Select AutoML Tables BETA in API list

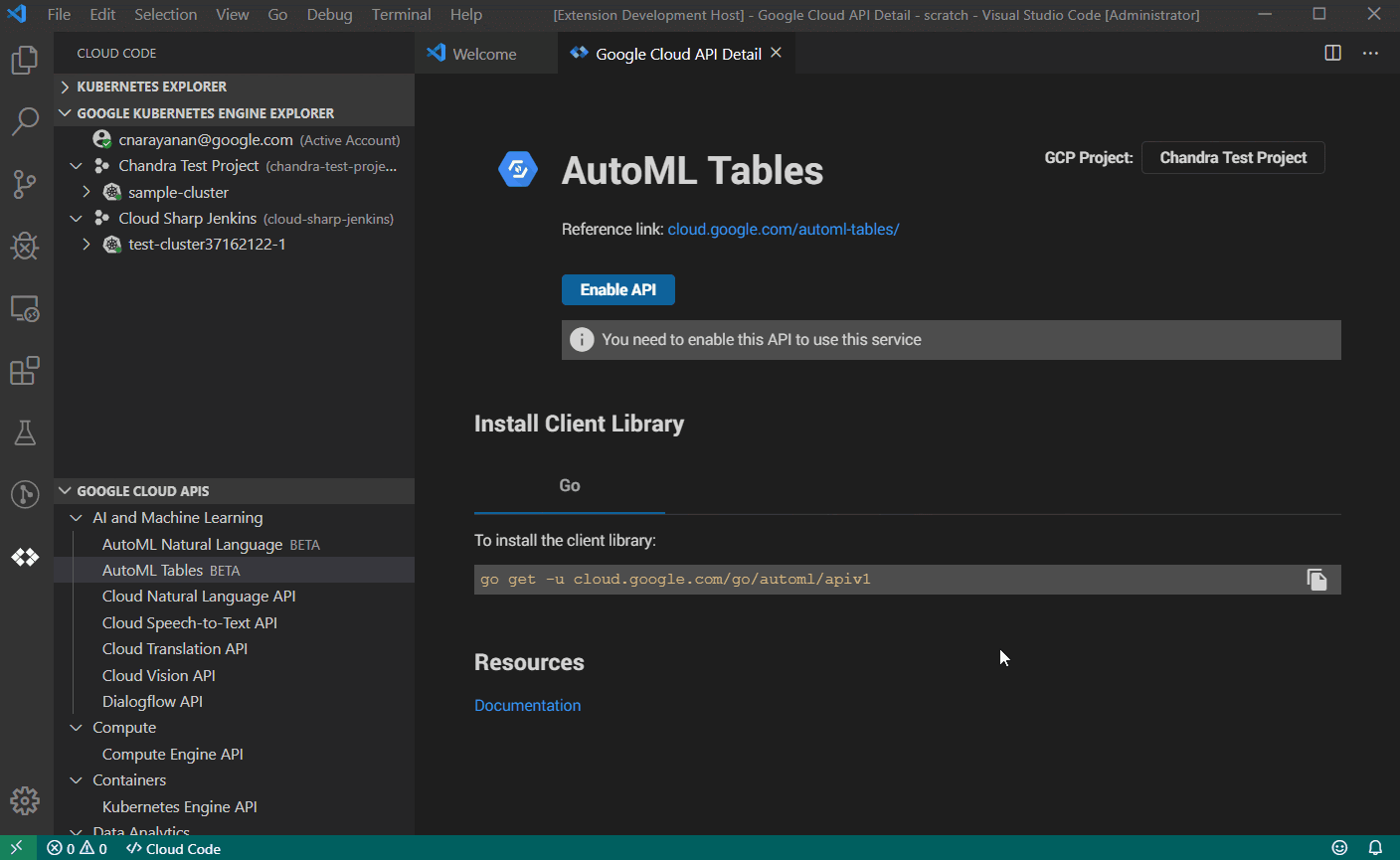pyautogui.click(x=234, y=571)
